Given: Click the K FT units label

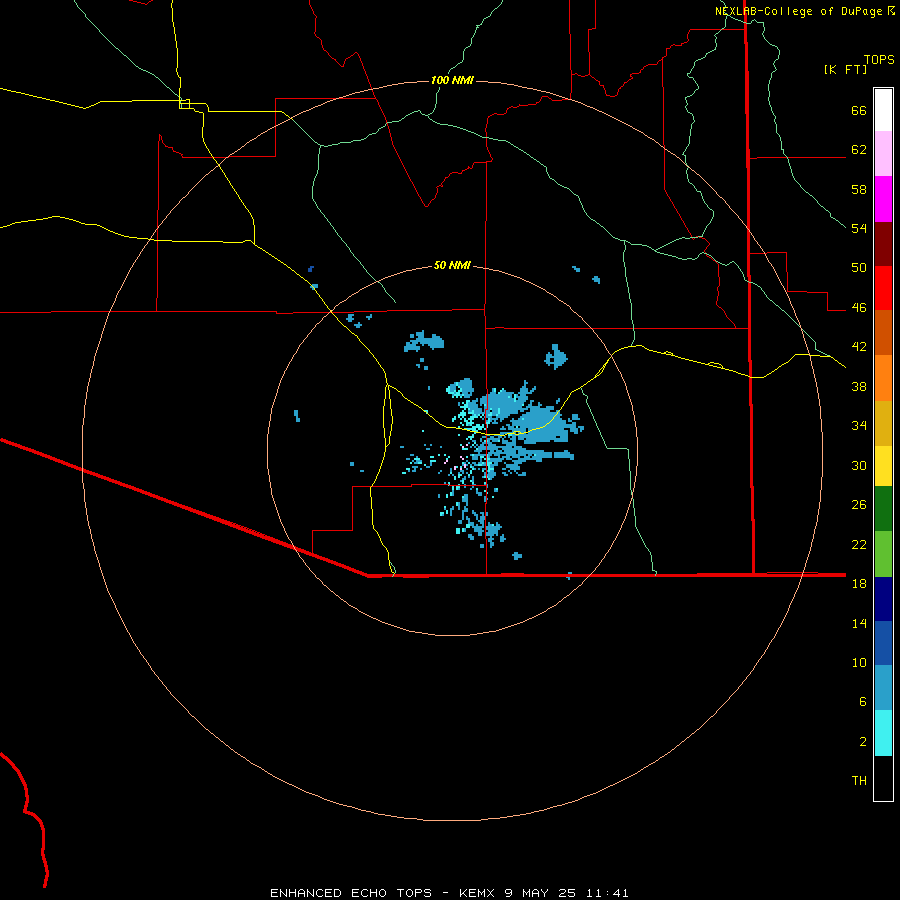Looking at the screenshot, I should (845, 70).
